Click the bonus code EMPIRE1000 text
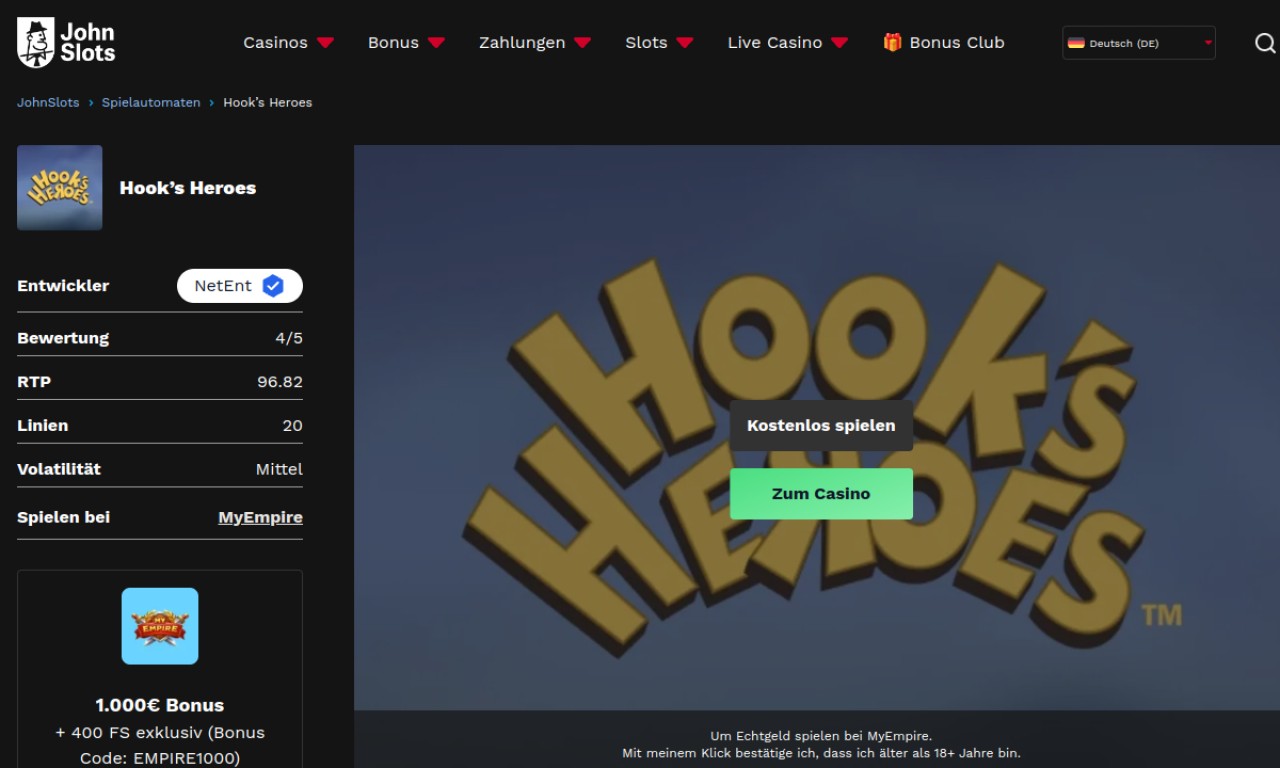The image size is (1280, 768). (x=185, y=758)
